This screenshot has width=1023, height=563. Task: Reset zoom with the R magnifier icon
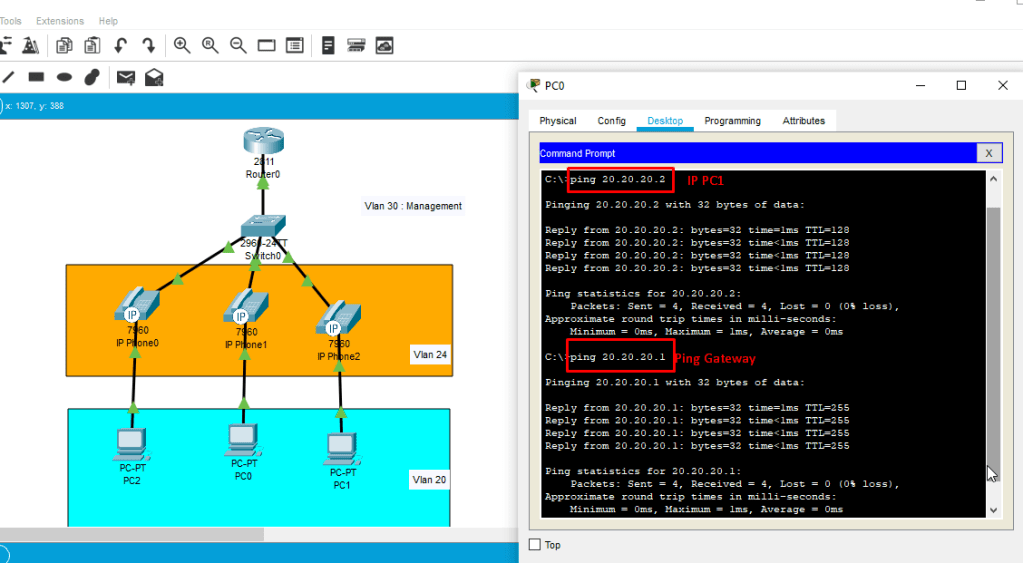tap(210, 45)
